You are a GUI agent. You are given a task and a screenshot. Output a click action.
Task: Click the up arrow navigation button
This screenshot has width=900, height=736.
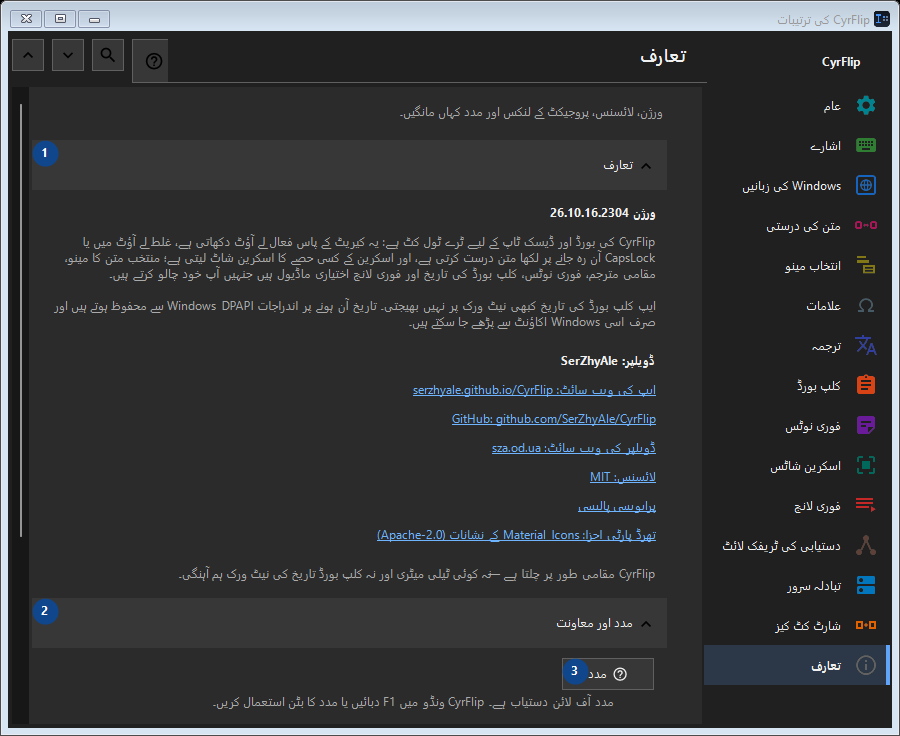28,55
